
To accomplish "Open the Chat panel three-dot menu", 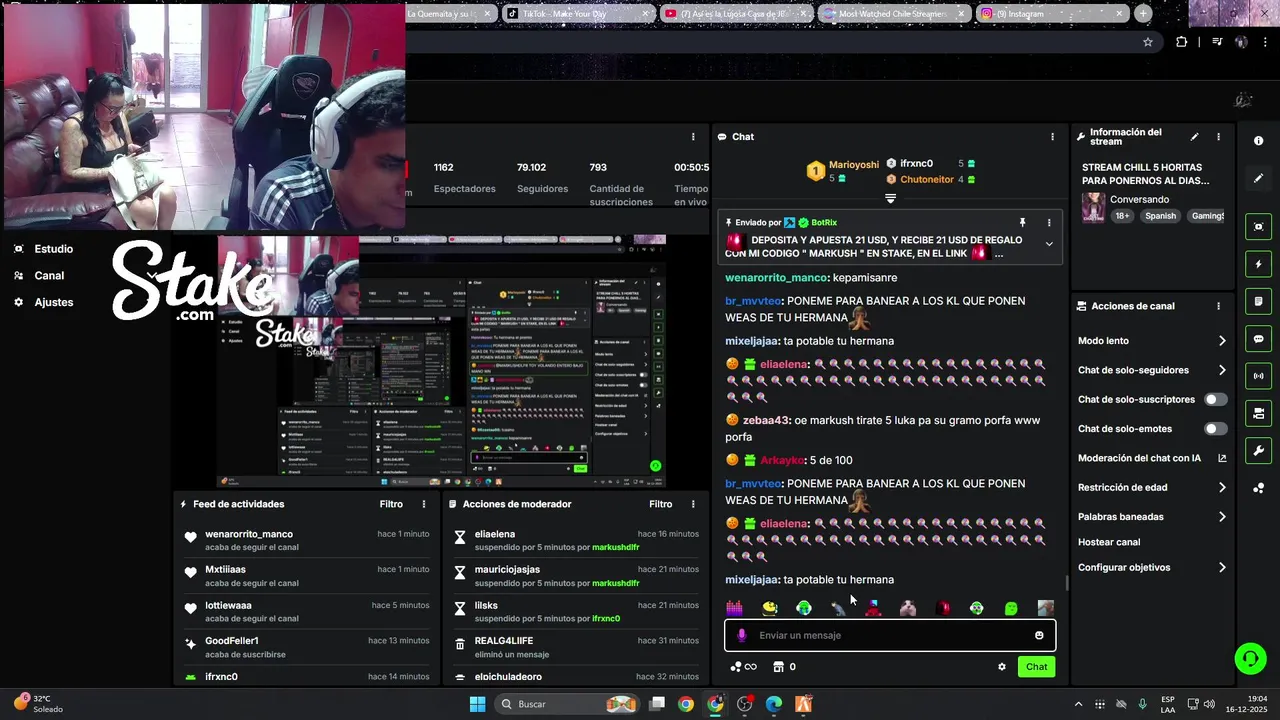I will (x=1051, y=137).
